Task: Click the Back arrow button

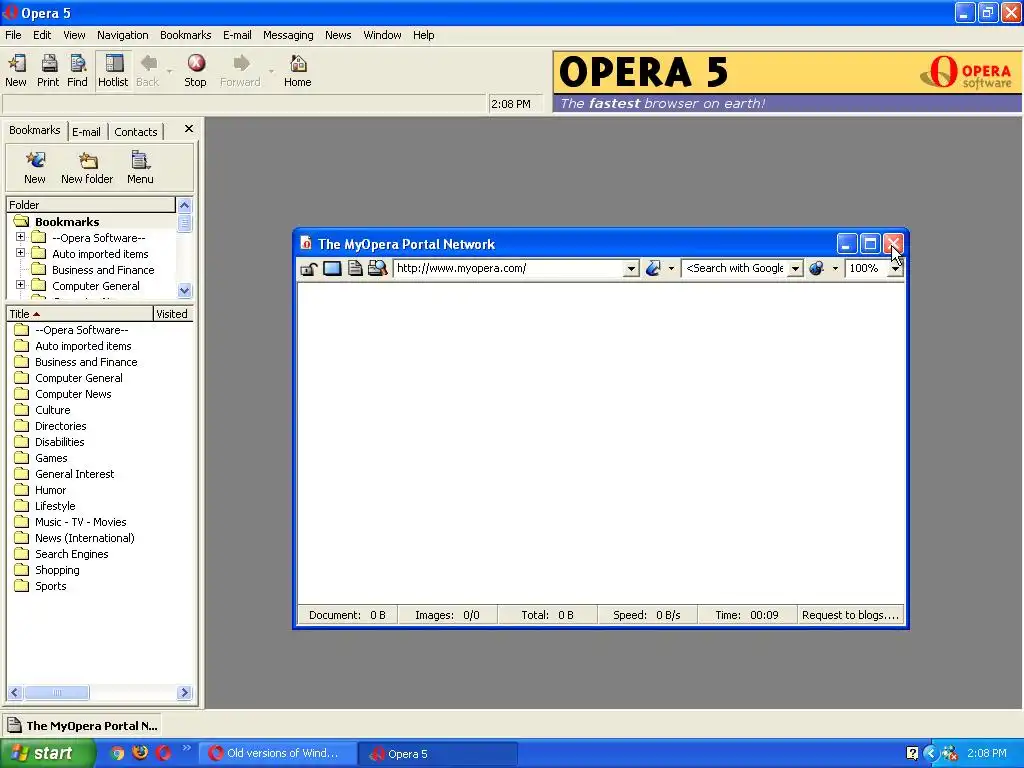Action: (x=148, y=70)
